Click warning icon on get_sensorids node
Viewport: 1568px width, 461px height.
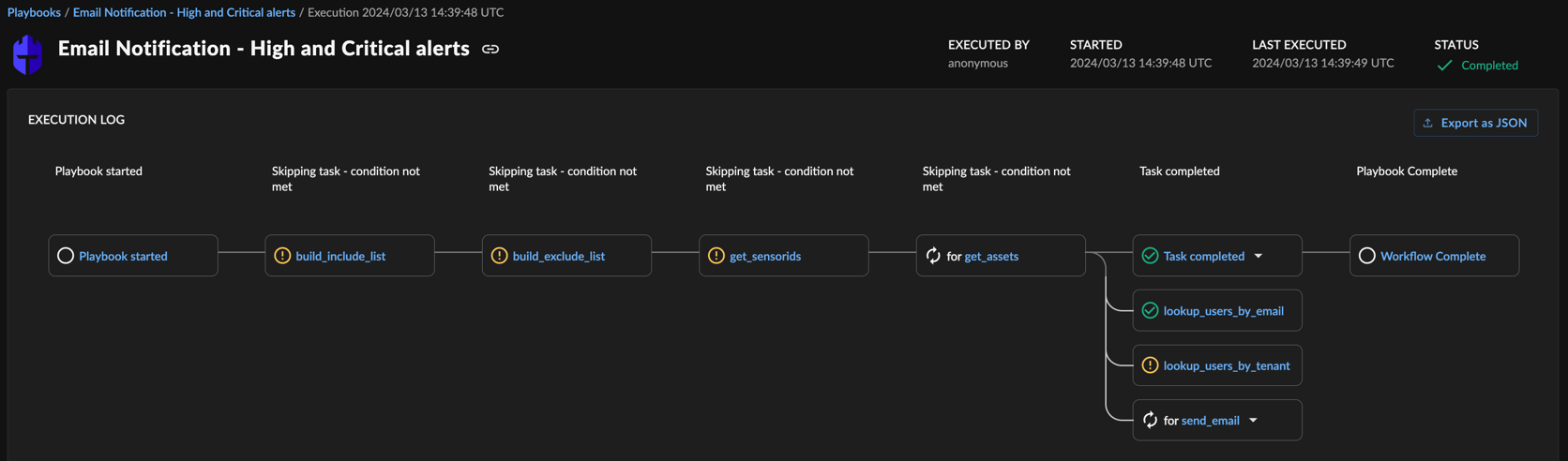716,256
